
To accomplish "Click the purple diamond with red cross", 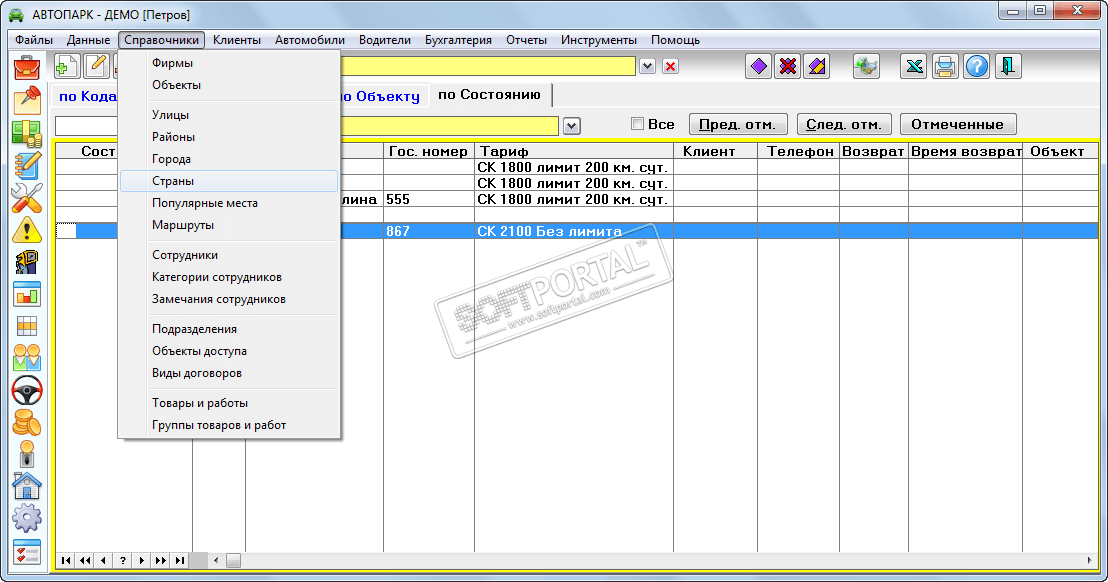I will [x=787, y=66].
